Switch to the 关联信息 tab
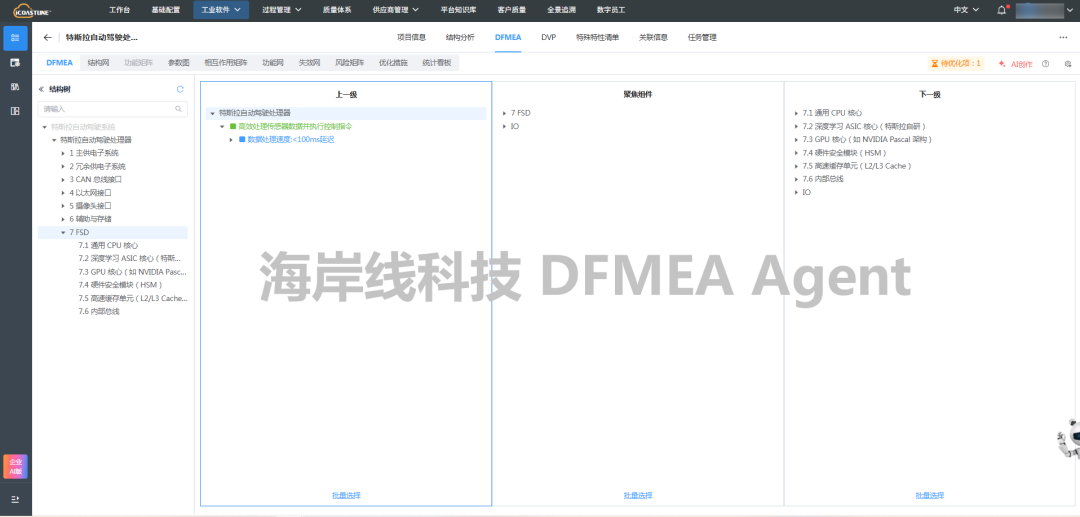This screenshot has width=1080, height=517. click(x=653, y=37)
